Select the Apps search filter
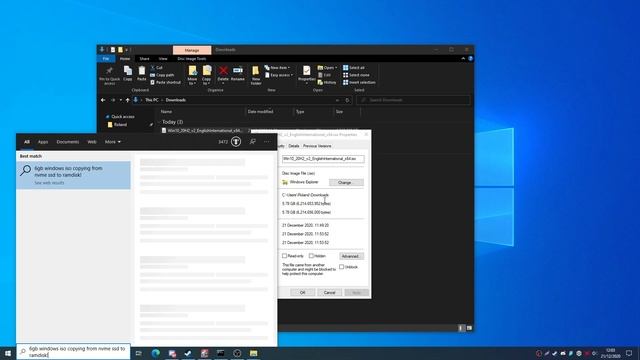Viewport: 640px width, 360px height. 43,142
